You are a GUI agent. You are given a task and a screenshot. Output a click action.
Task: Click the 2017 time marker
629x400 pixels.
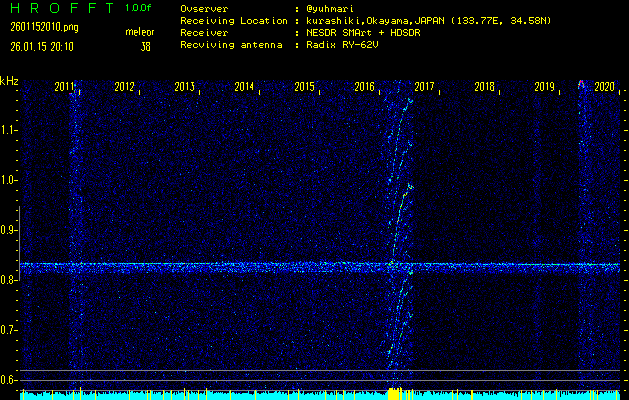[x=424, y=87]
